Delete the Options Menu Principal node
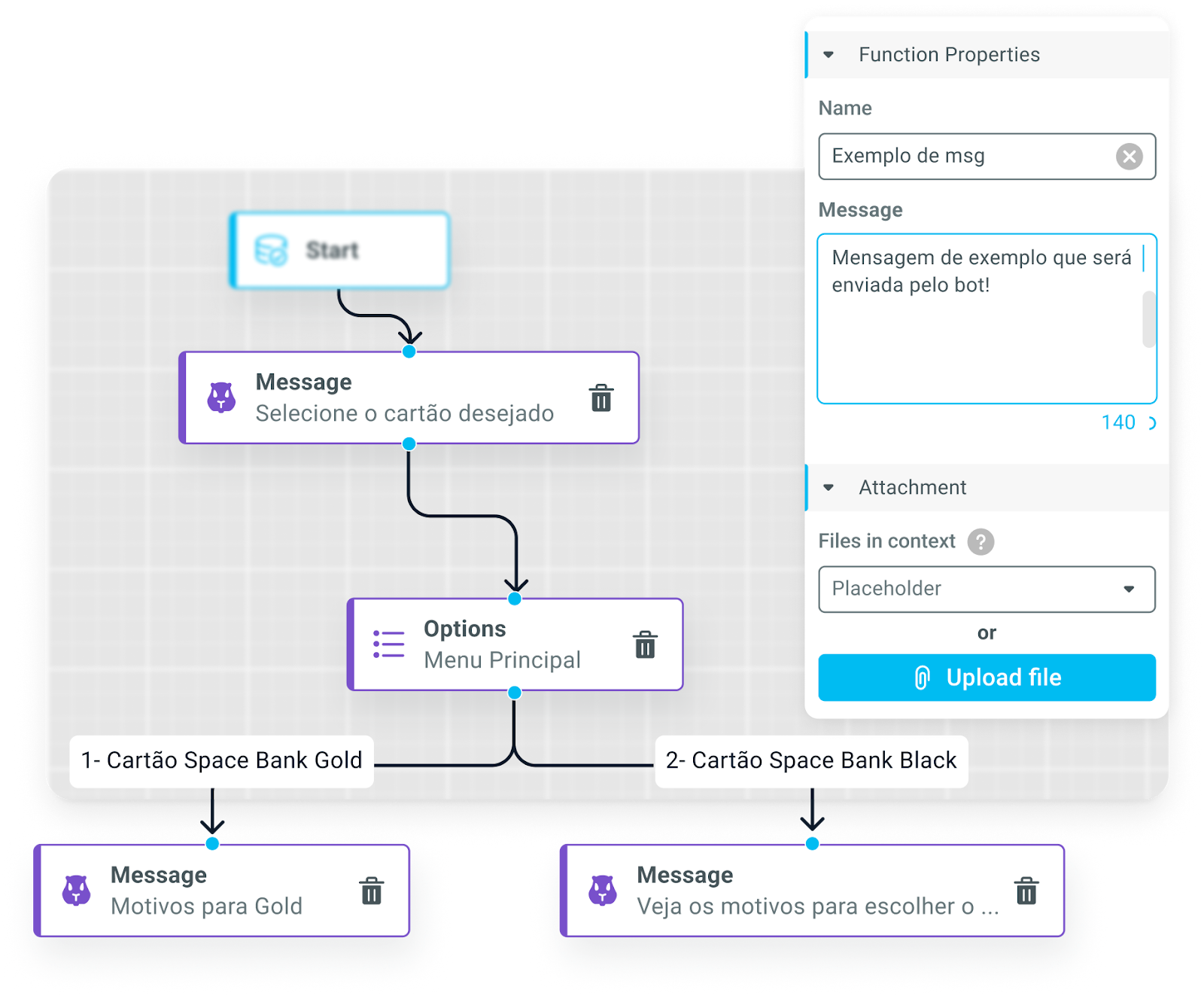 pos(645,645)
